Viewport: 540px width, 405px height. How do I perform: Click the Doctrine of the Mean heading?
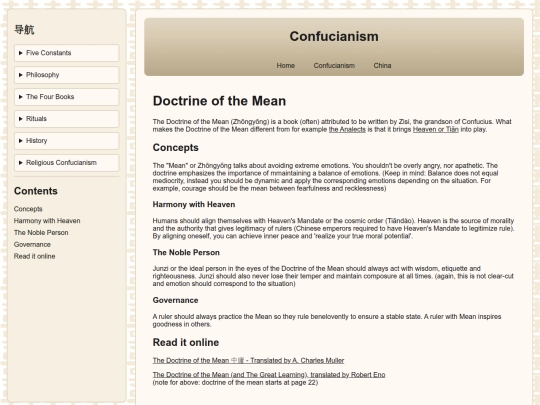point(219,101)
